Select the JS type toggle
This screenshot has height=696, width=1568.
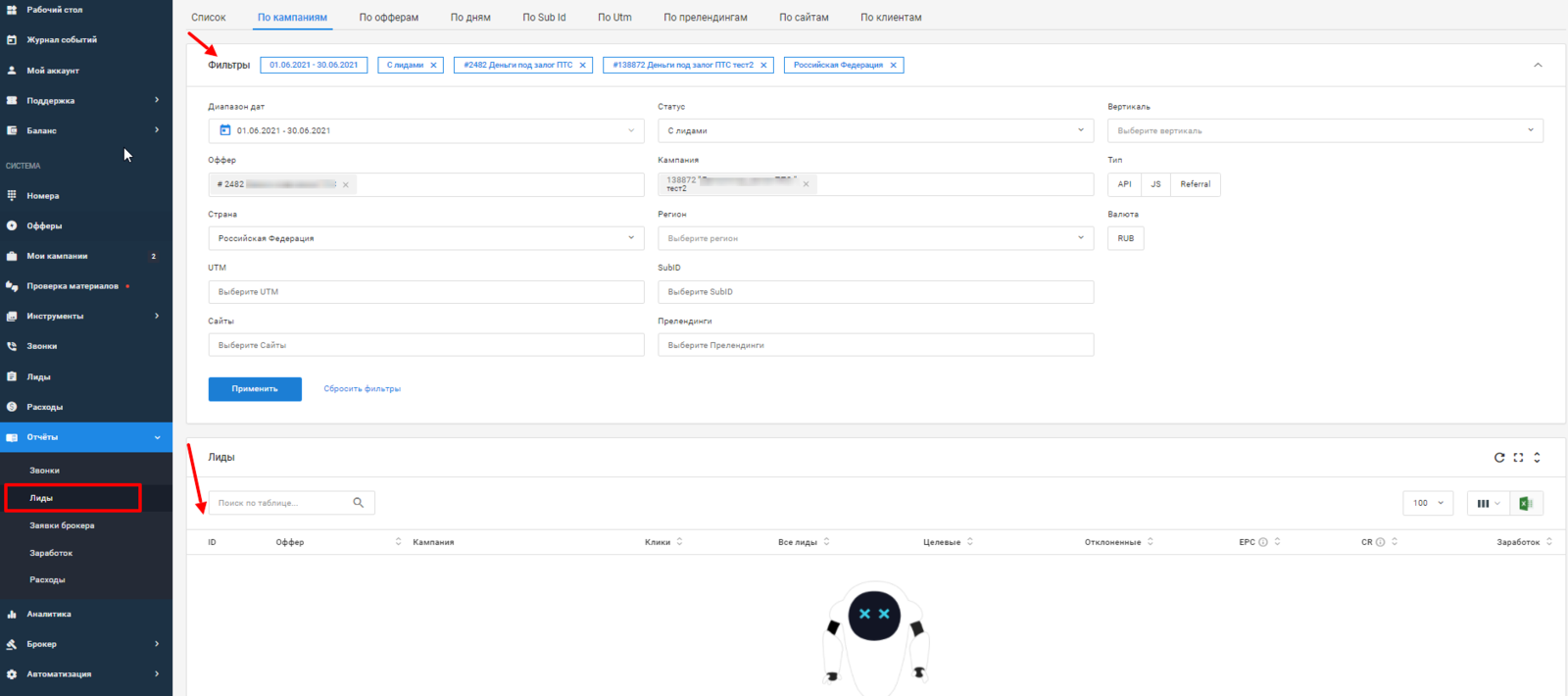pos(1155,184)
